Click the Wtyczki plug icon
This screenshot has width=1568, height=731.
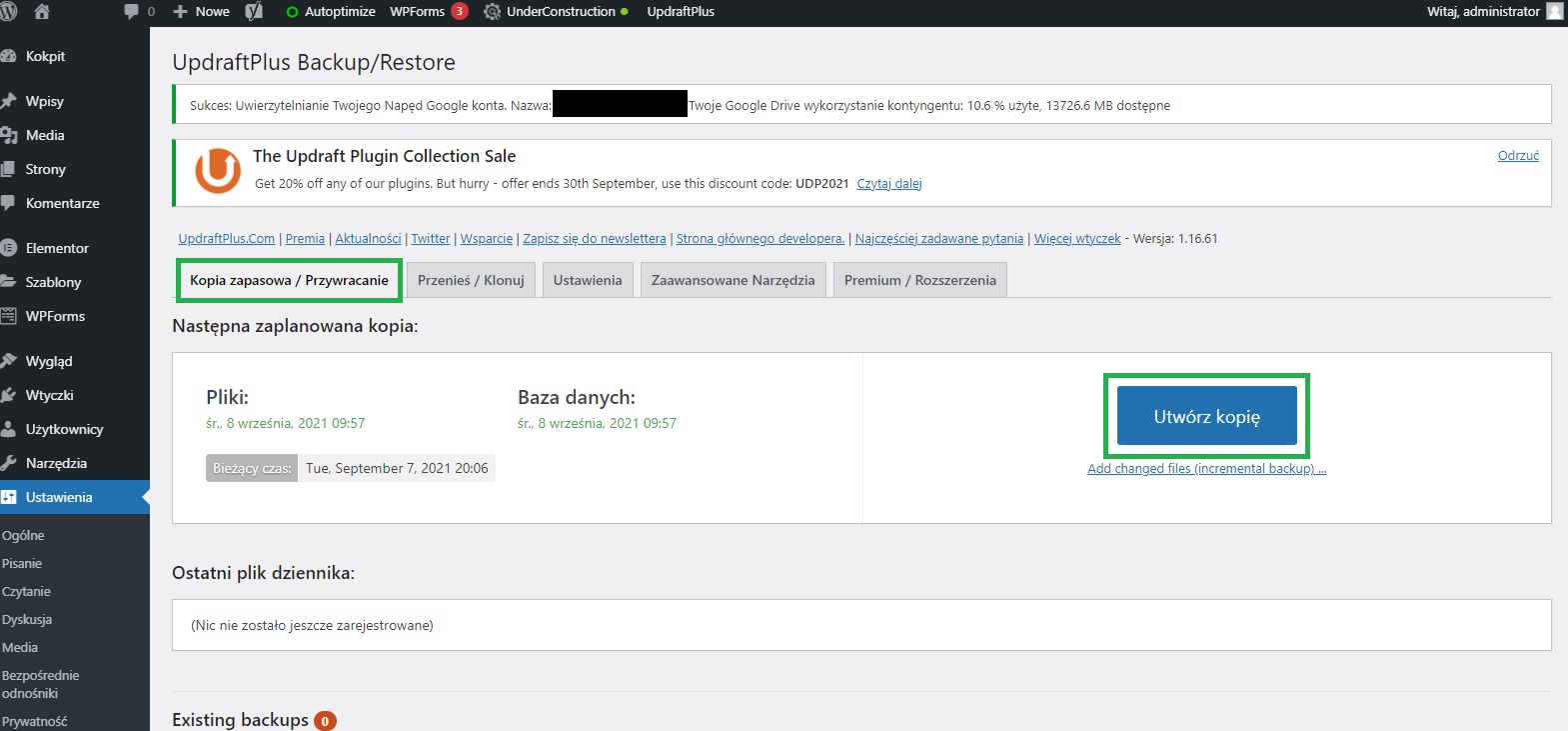(8, 395)
